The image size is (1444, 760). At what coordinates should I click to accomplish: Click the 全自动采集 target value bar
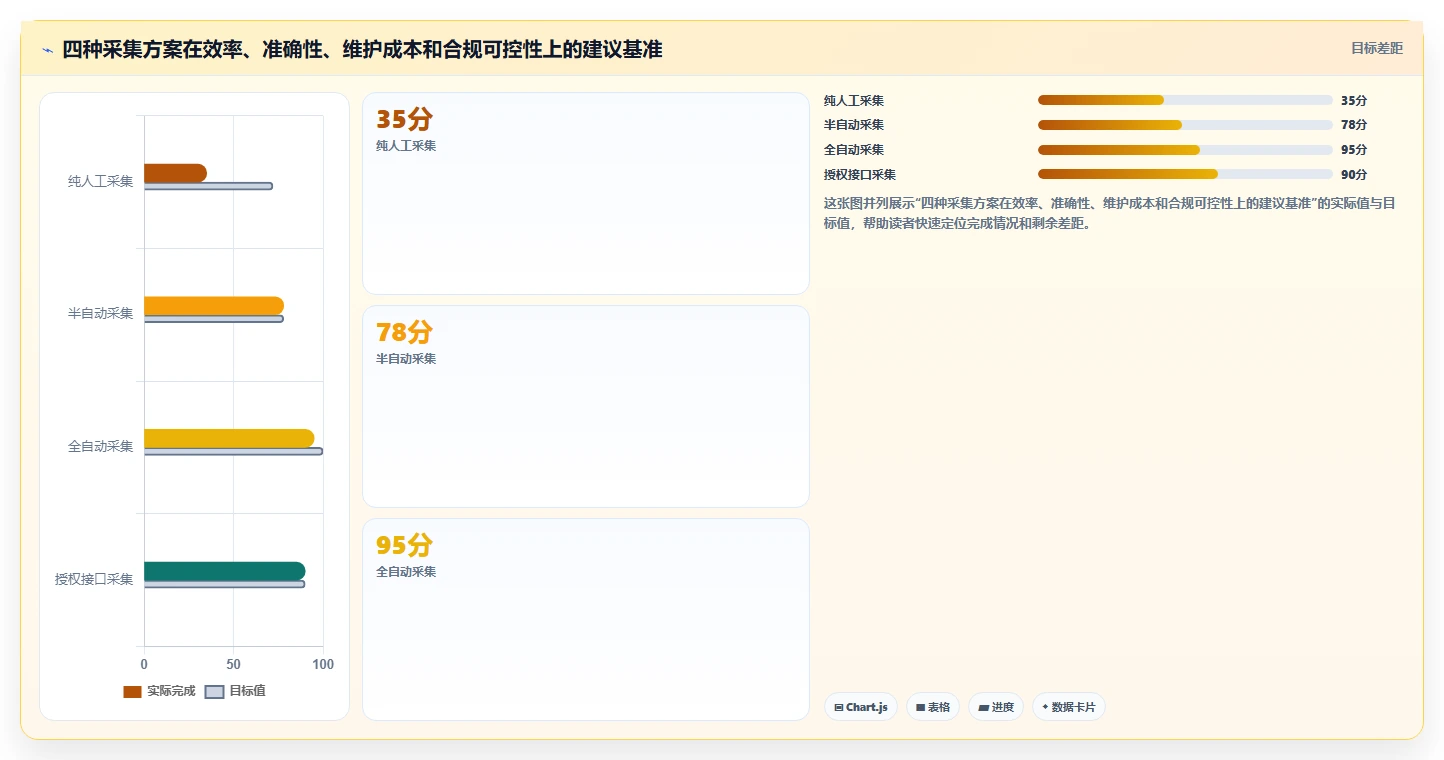coord(233,451)
